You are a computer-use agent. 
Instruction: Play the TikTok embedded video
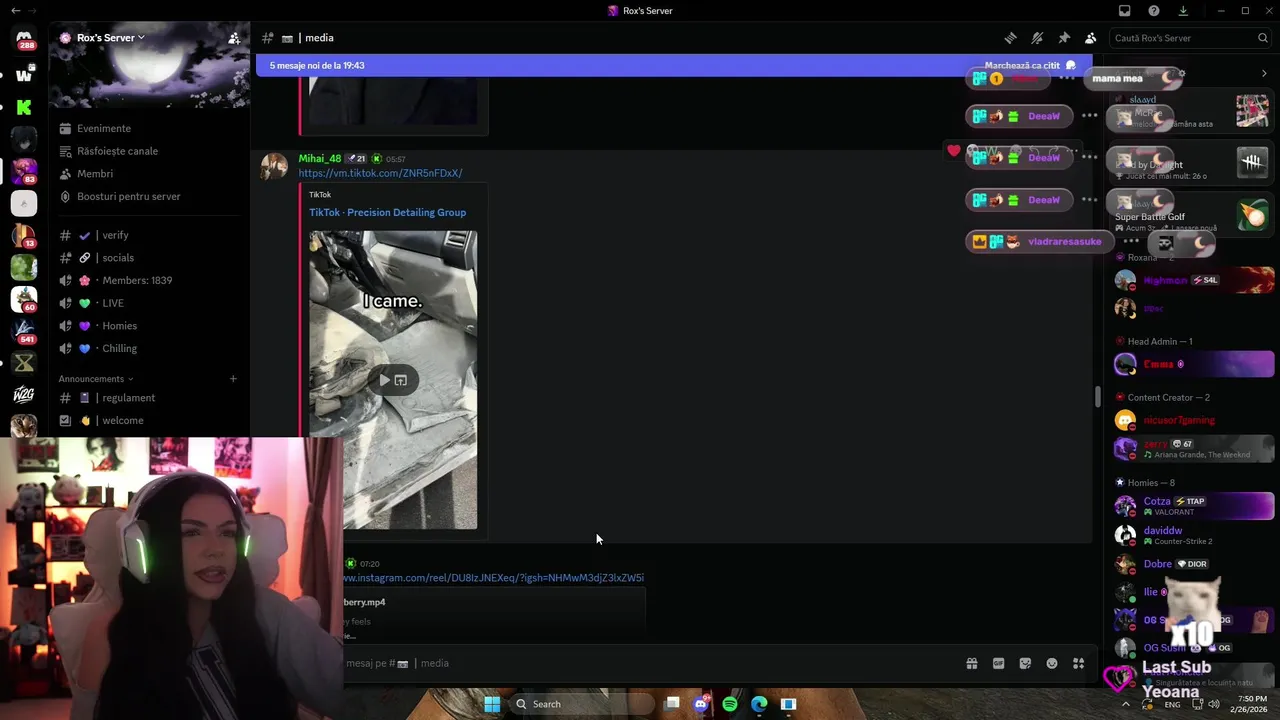tap(385, 380)
